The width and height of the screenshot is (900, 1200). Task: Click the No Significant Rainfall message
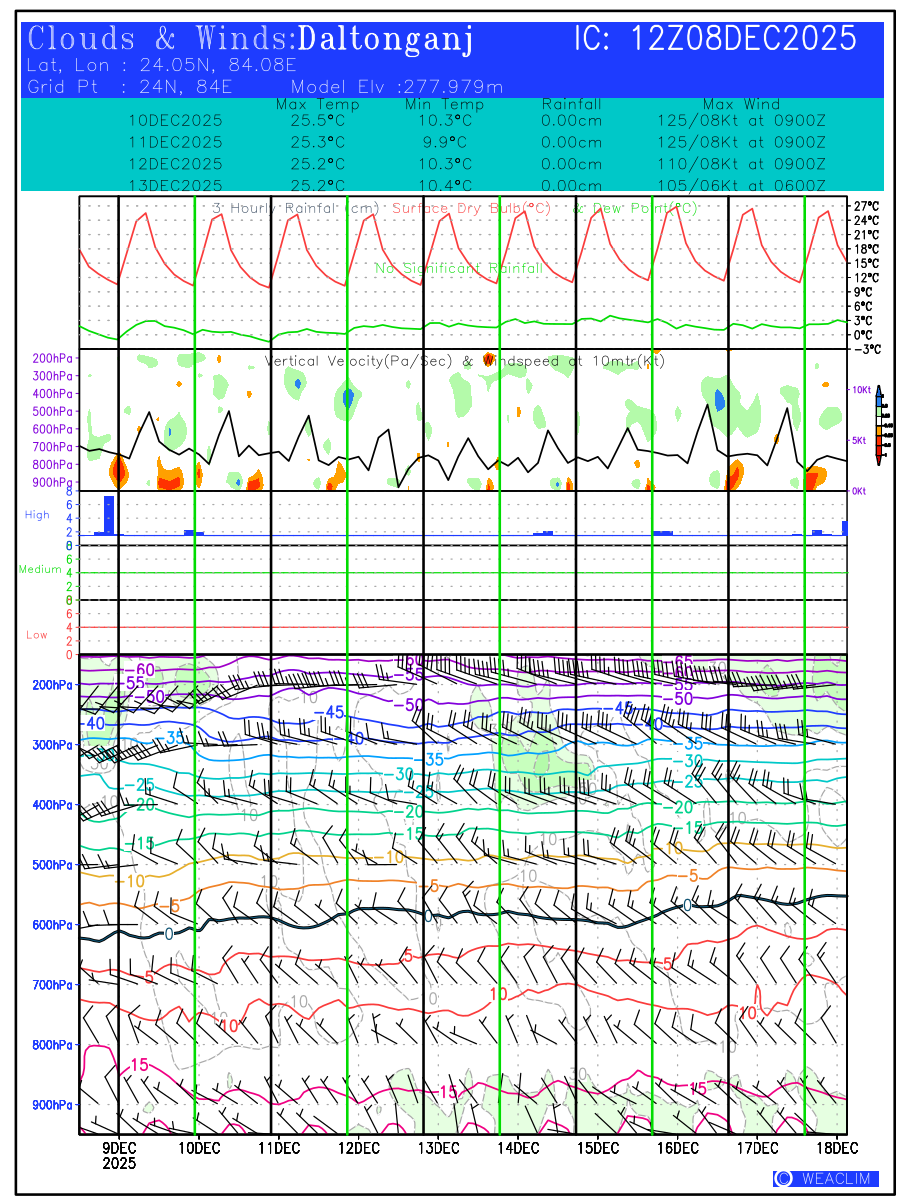click(458, 269)
